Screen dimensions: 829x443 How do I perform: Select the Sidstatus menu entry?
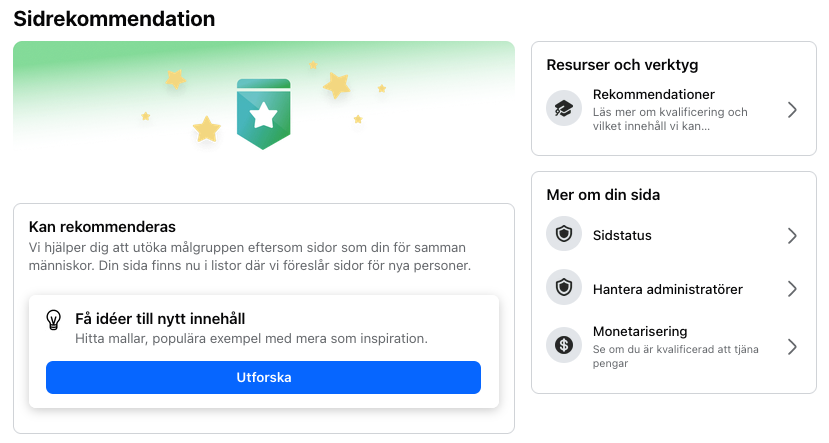(x=622, y=236)
